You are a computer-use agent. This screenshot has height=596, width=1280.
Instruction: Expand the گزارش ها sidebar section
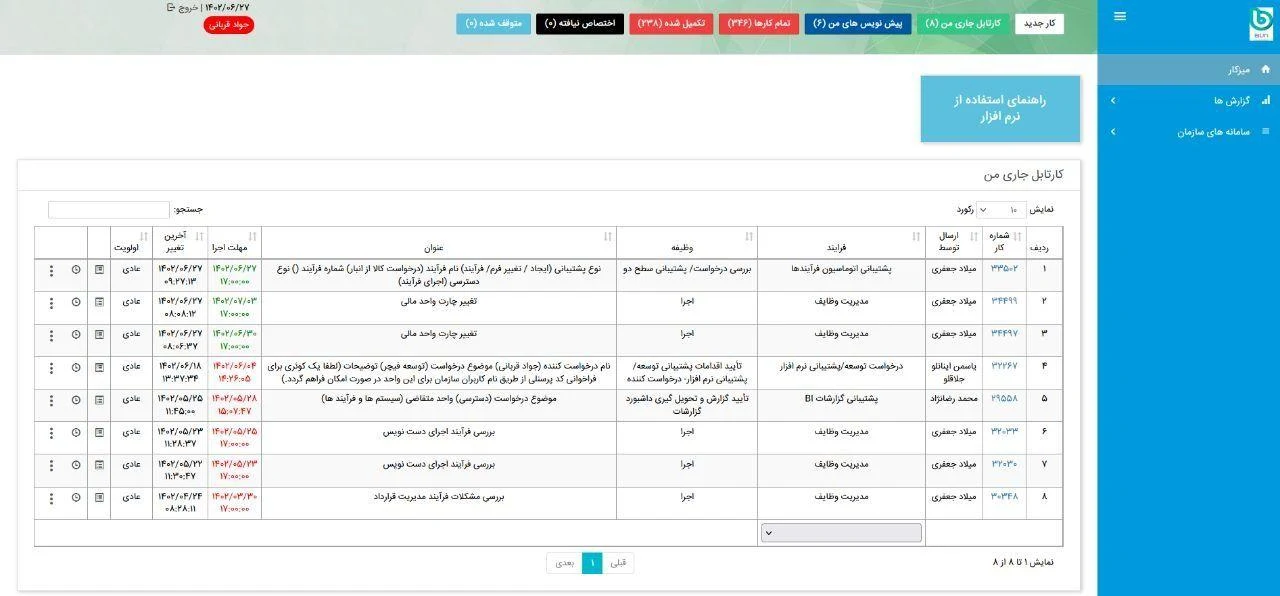pyautogui.click(x=1188, y=101)
